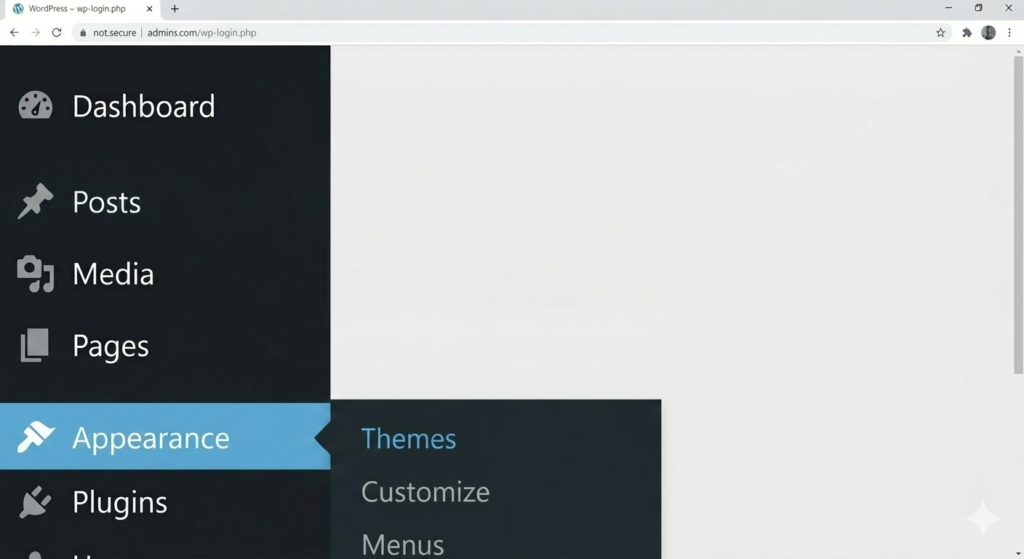
Task: Click the Media camera-and-music icon
Action: 35,274
